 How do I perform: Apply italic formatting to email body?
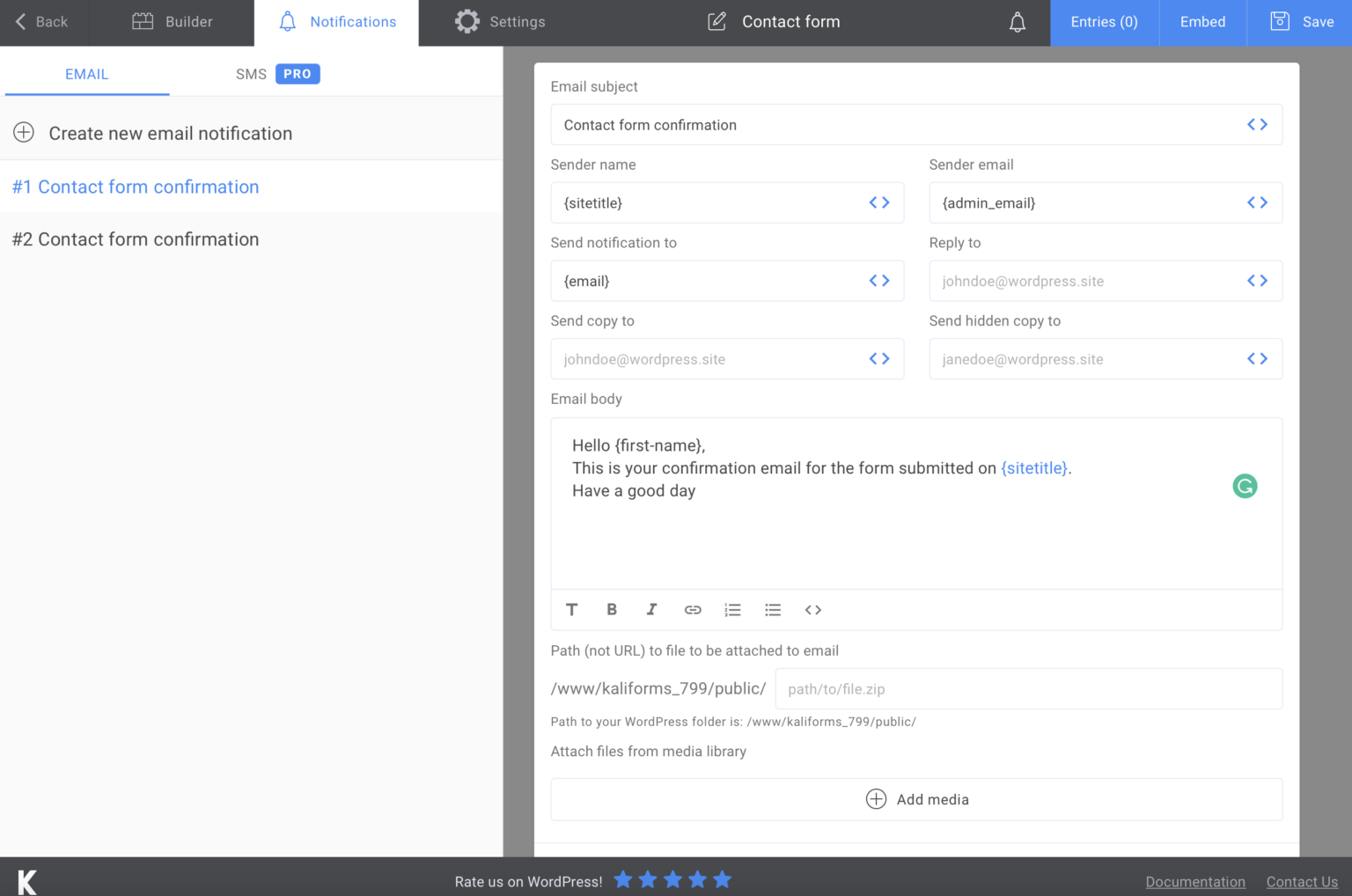click(651, 609)
